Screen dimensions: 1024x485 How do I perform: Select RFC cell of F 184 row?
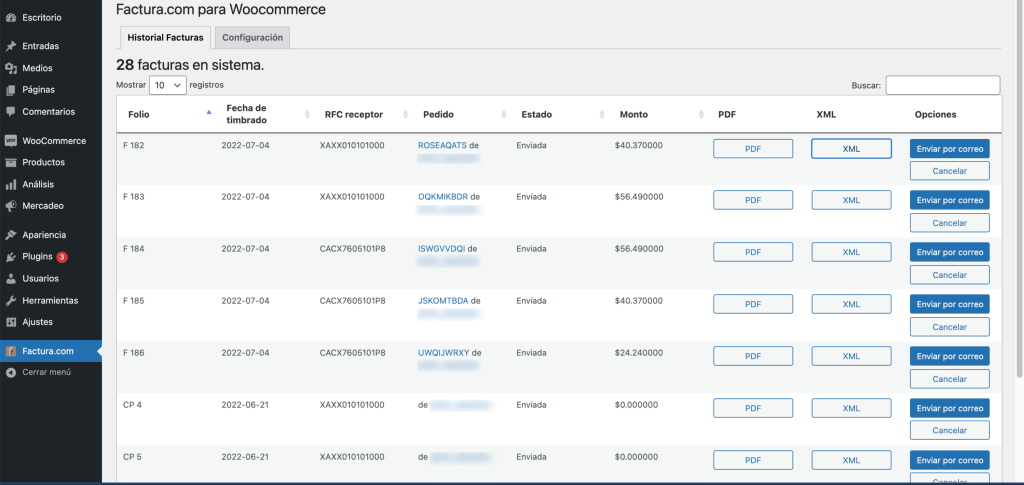tap(352, 249)
